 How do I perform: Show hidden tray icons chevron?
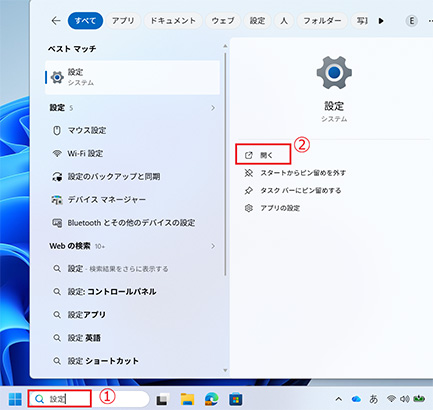[x=339, y=399]
